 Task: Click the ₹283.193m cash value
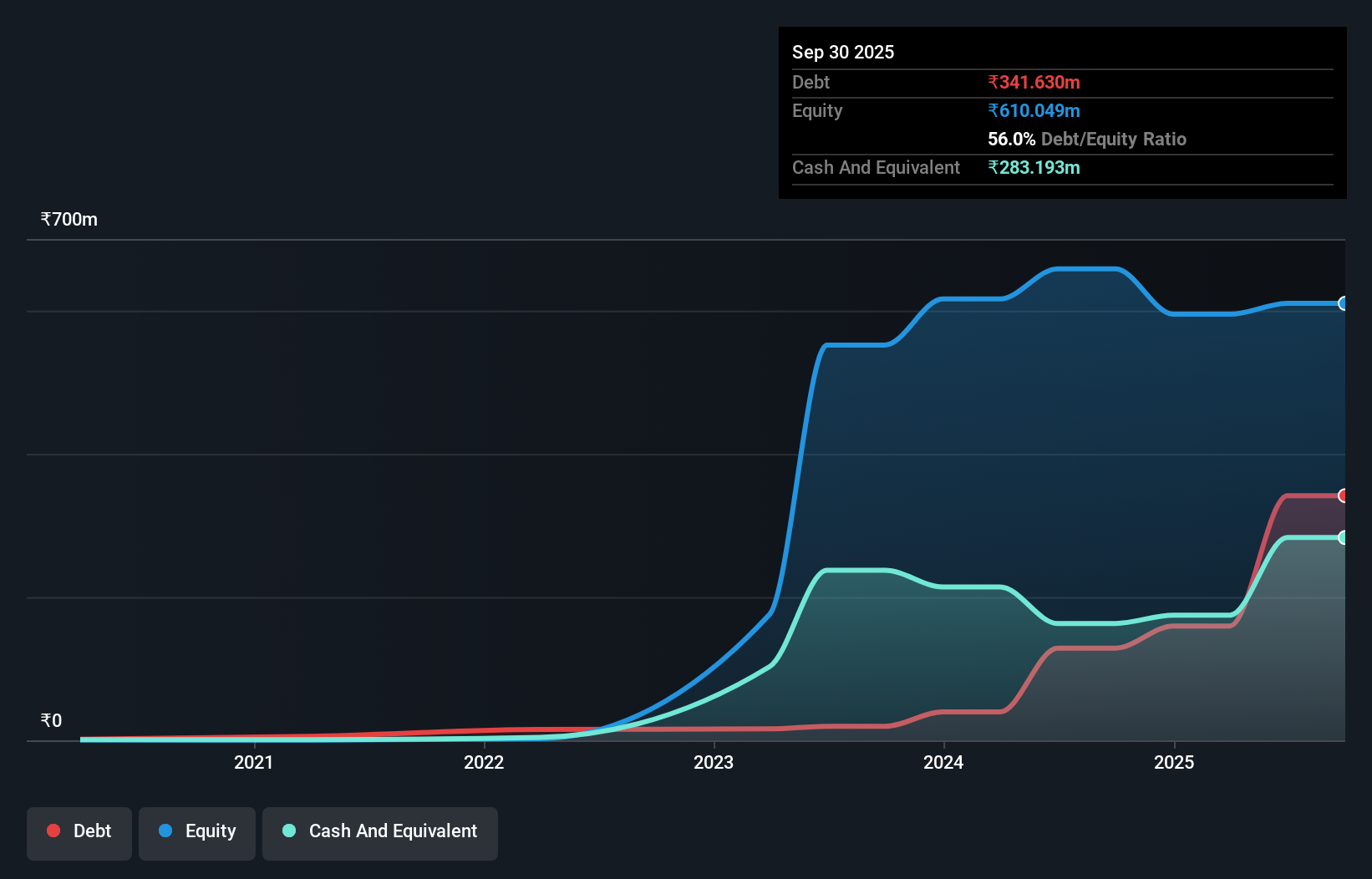(1034, 167)
